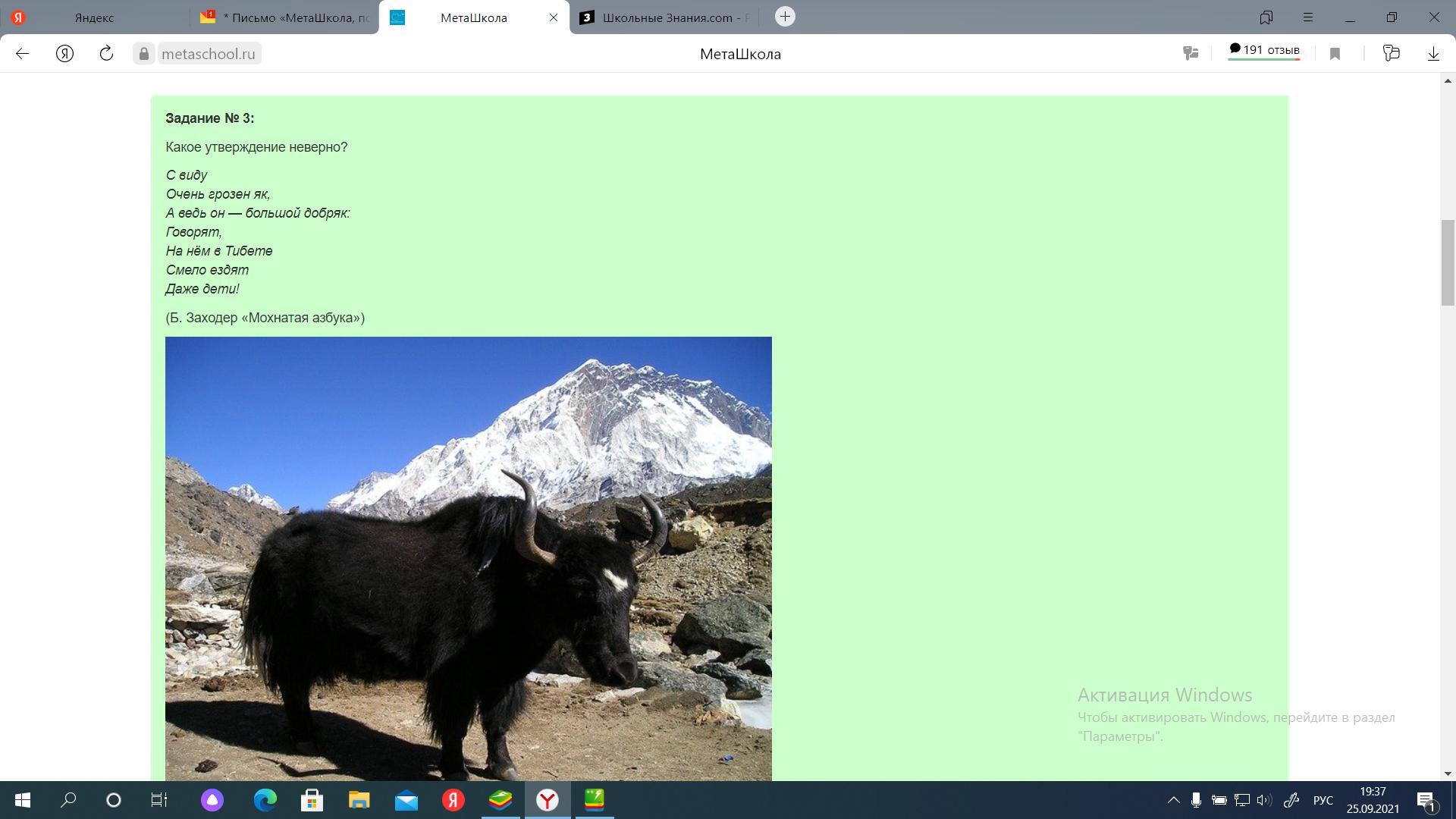Open the clock and calendar
Screen dimensions: 1456x819
1373,800
